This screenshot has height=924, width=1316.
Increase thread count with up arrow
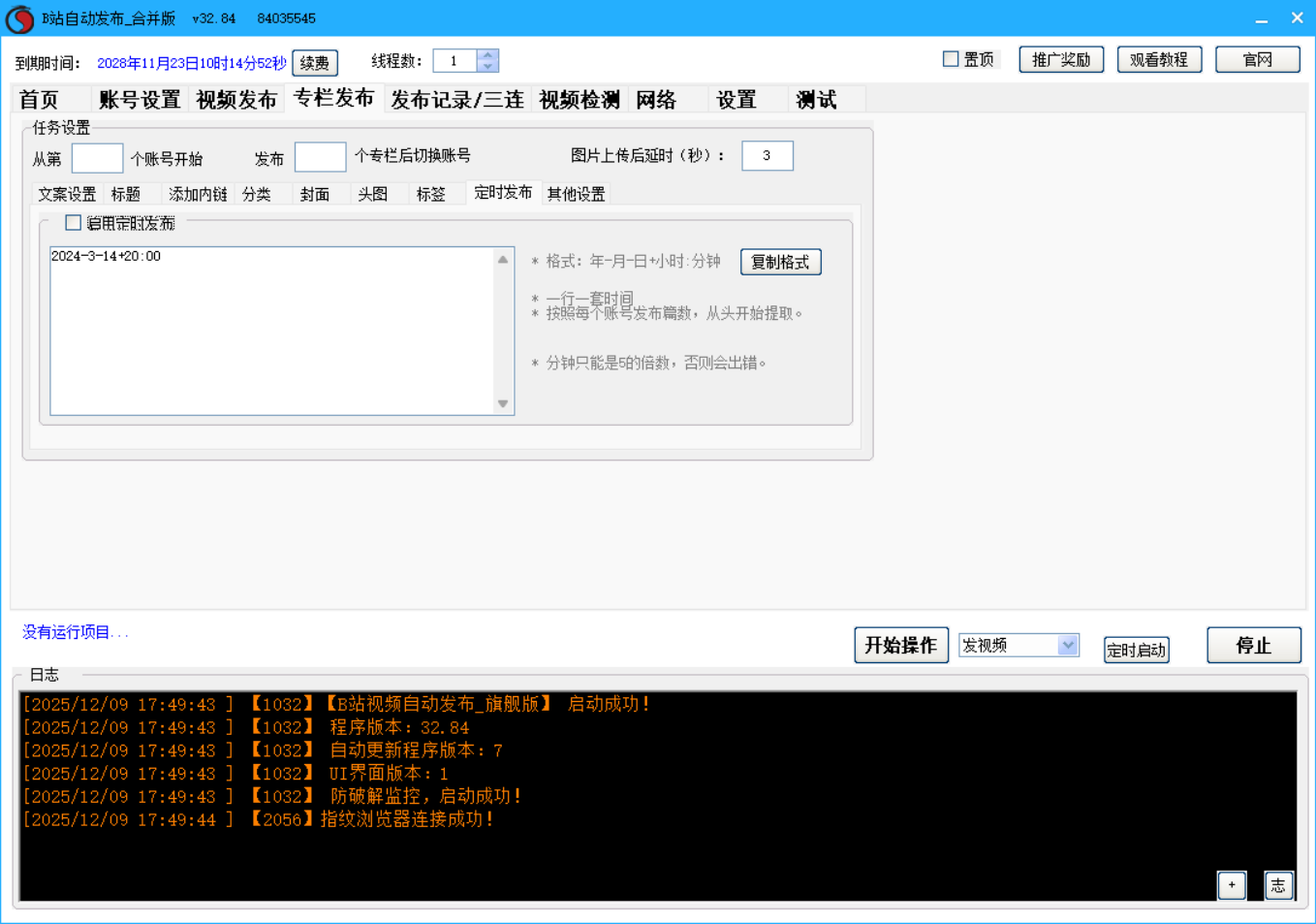[487, 55]
